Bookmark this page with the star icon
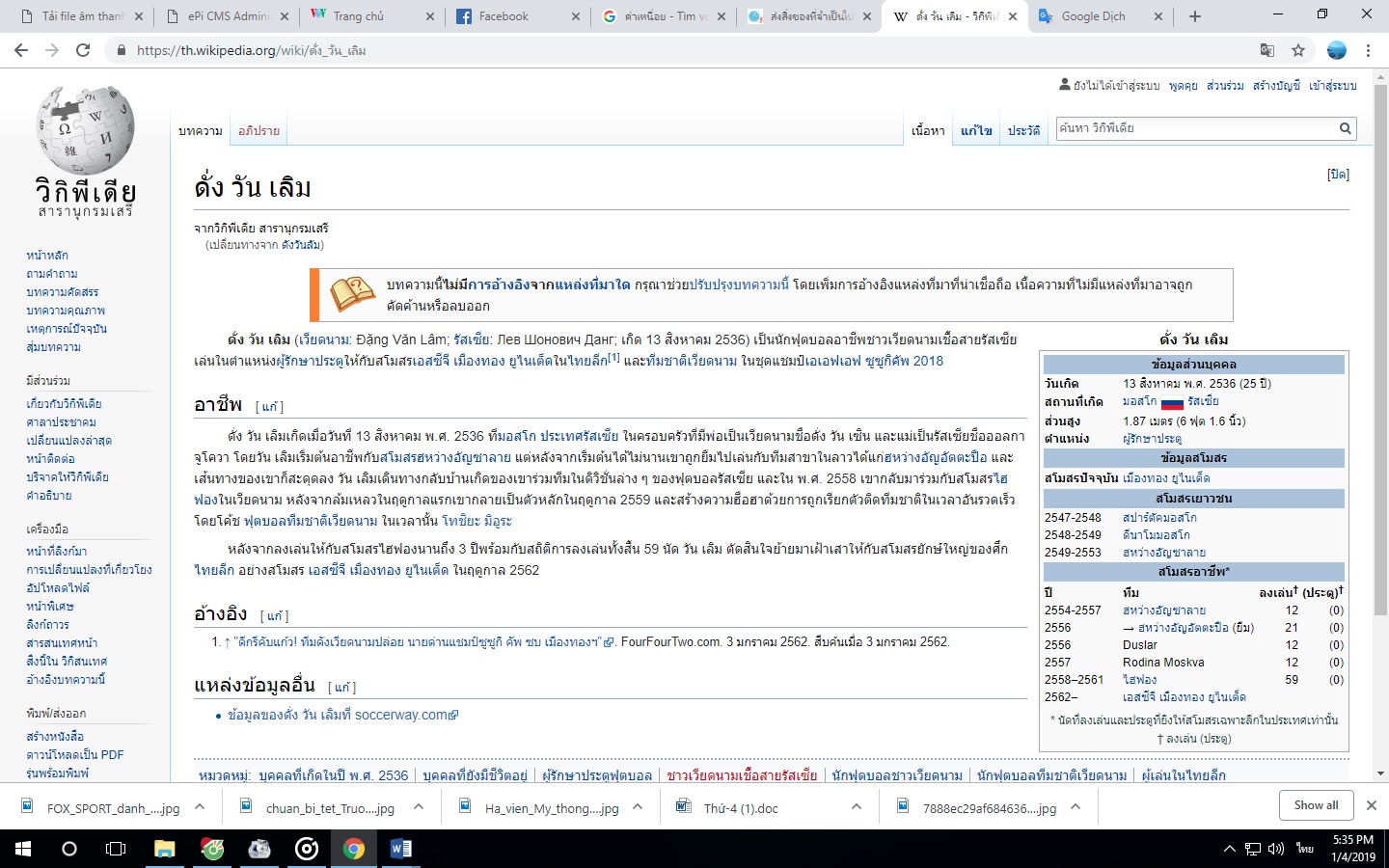This screenshot has height=868, width=1389. pos(1298,50)
